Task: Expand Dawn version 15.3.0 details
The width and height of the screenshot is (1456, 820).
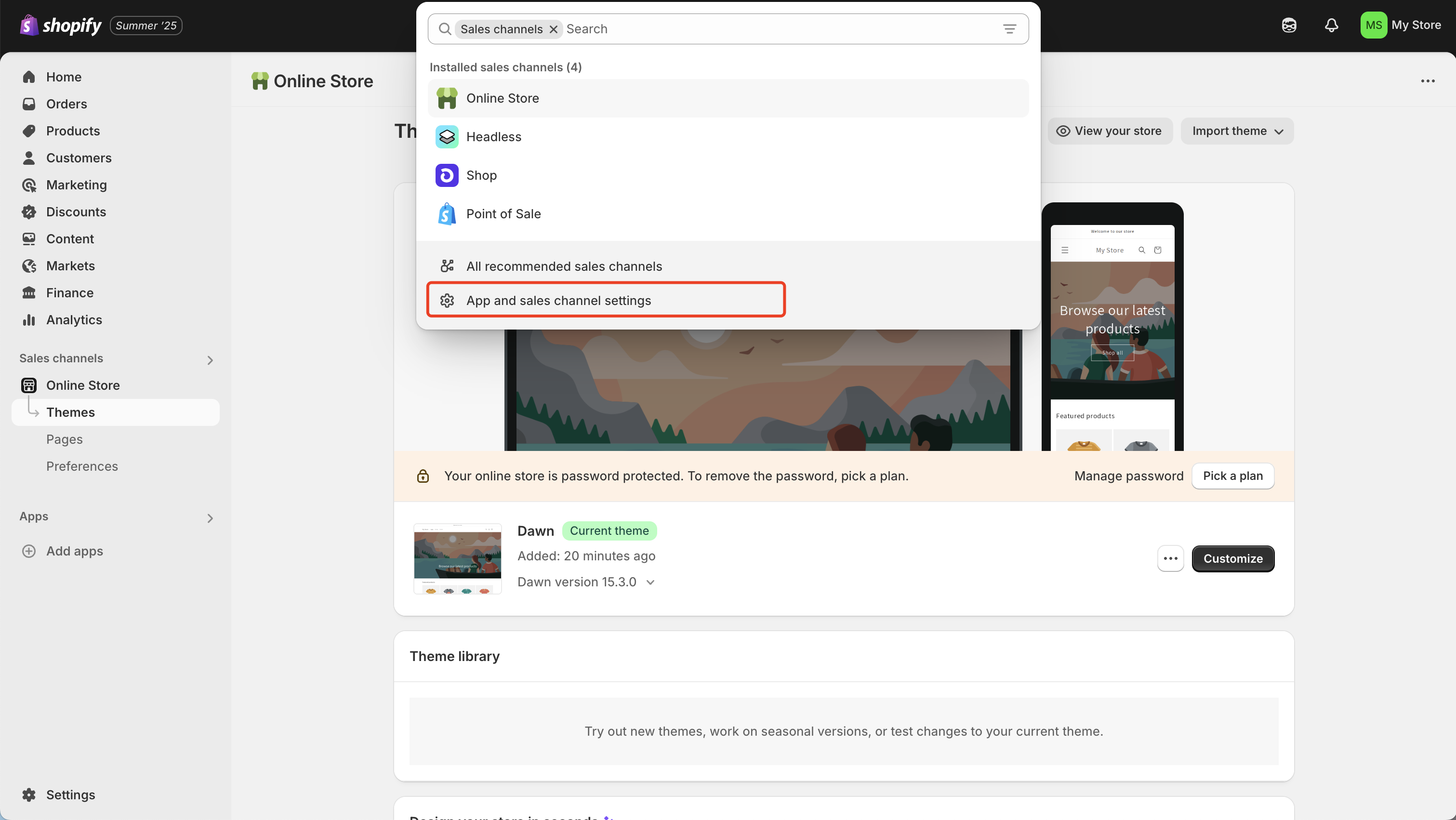Action: 650,582
